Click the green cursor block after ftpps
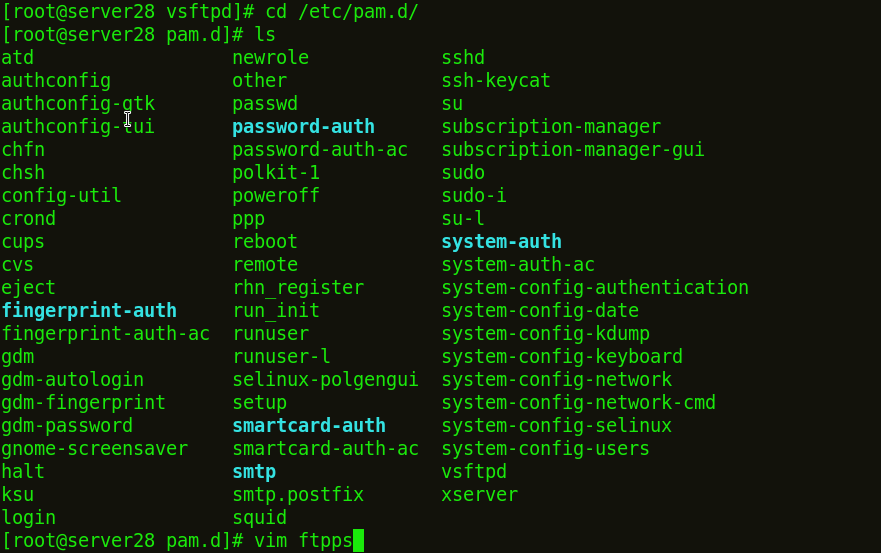Screen dimensions: 881x553 [x=358, y=541]
